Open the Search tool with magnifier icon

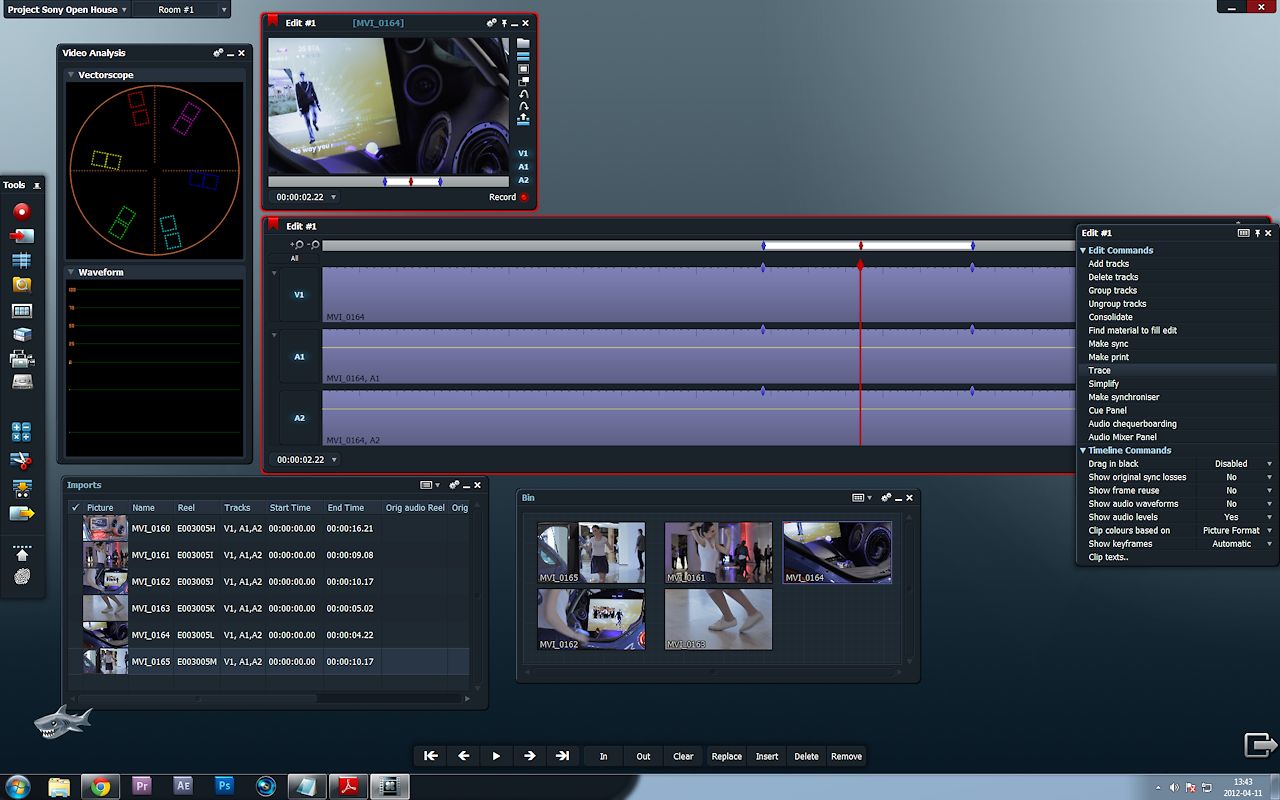[x=21, y=285]
